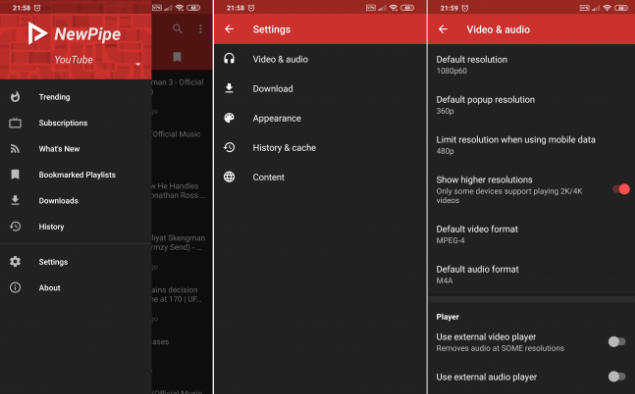Tap the Player section header
Image resolution: width=635 pixels, height=394 pixels.
[x=447, y=317]
